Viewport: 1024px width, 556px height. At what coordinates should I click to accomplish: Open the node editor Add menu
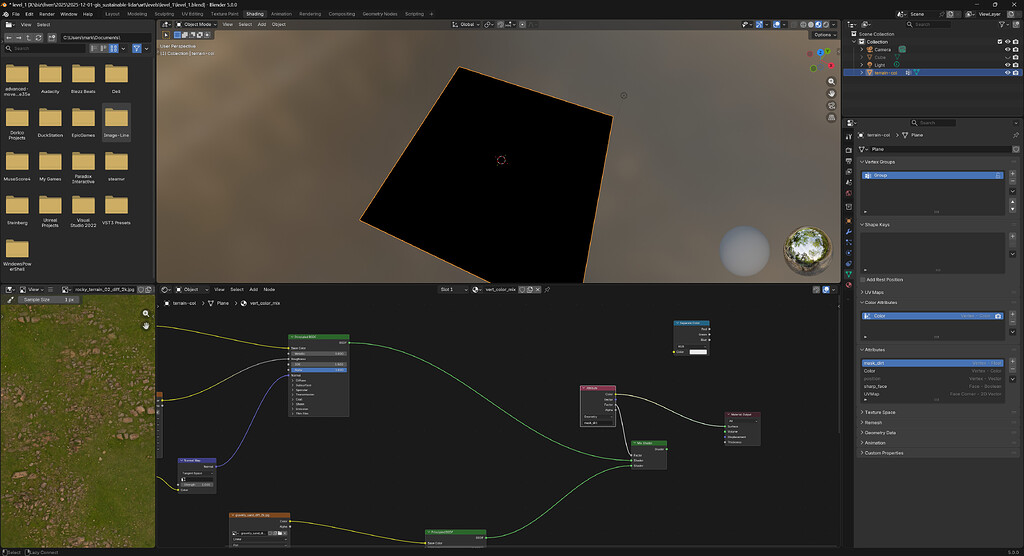pos(253,289)
